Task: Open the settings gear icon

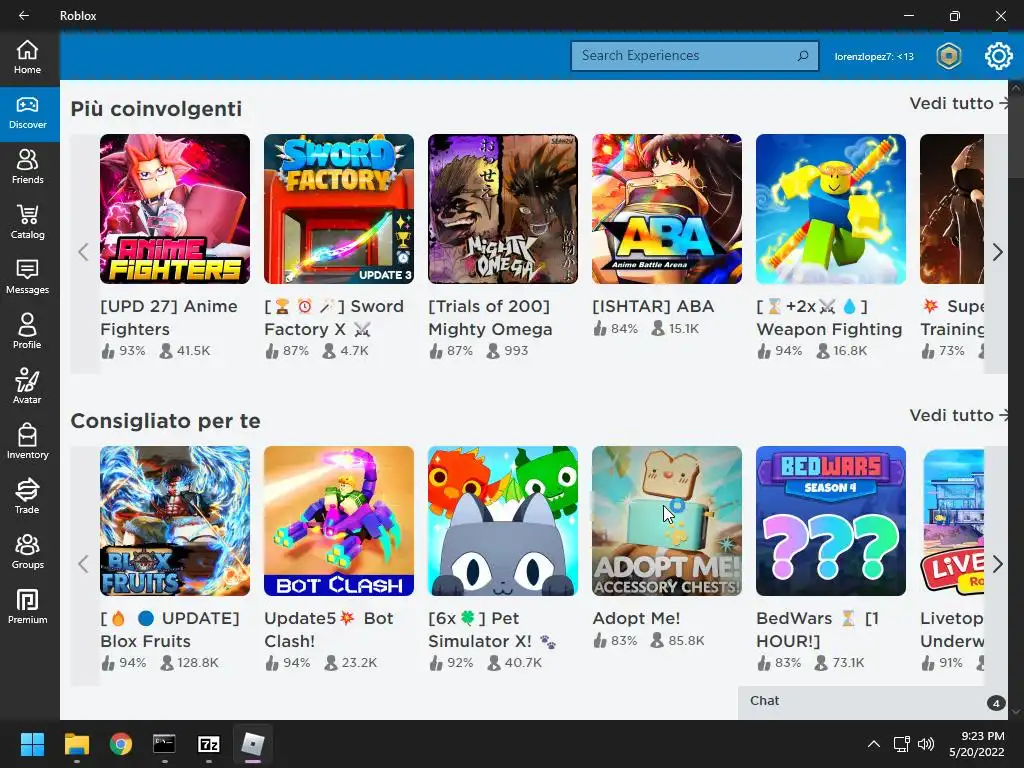Action: tap(998, 56)
